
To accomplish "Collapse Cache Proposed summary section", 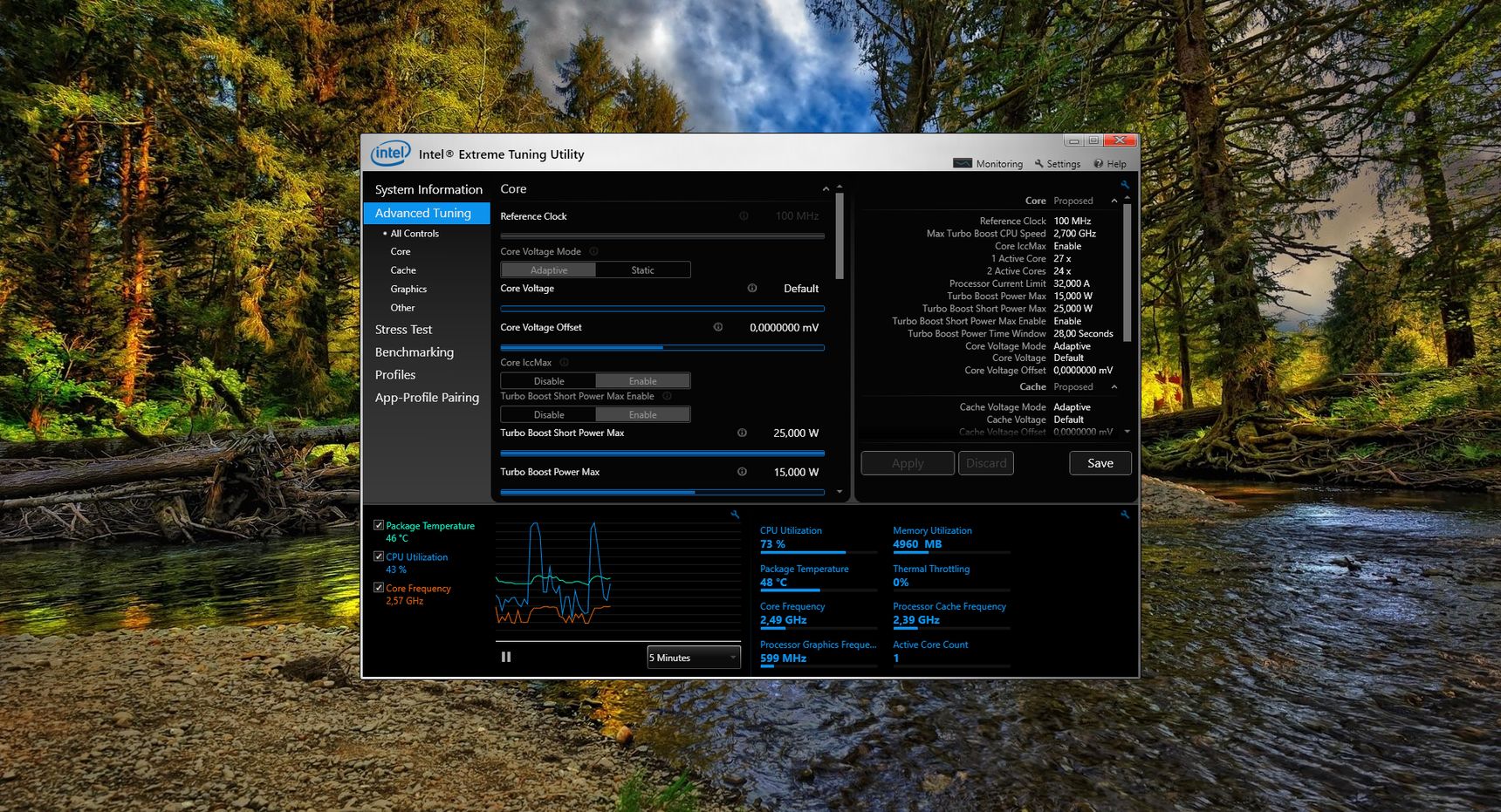I will [1114, 386].
